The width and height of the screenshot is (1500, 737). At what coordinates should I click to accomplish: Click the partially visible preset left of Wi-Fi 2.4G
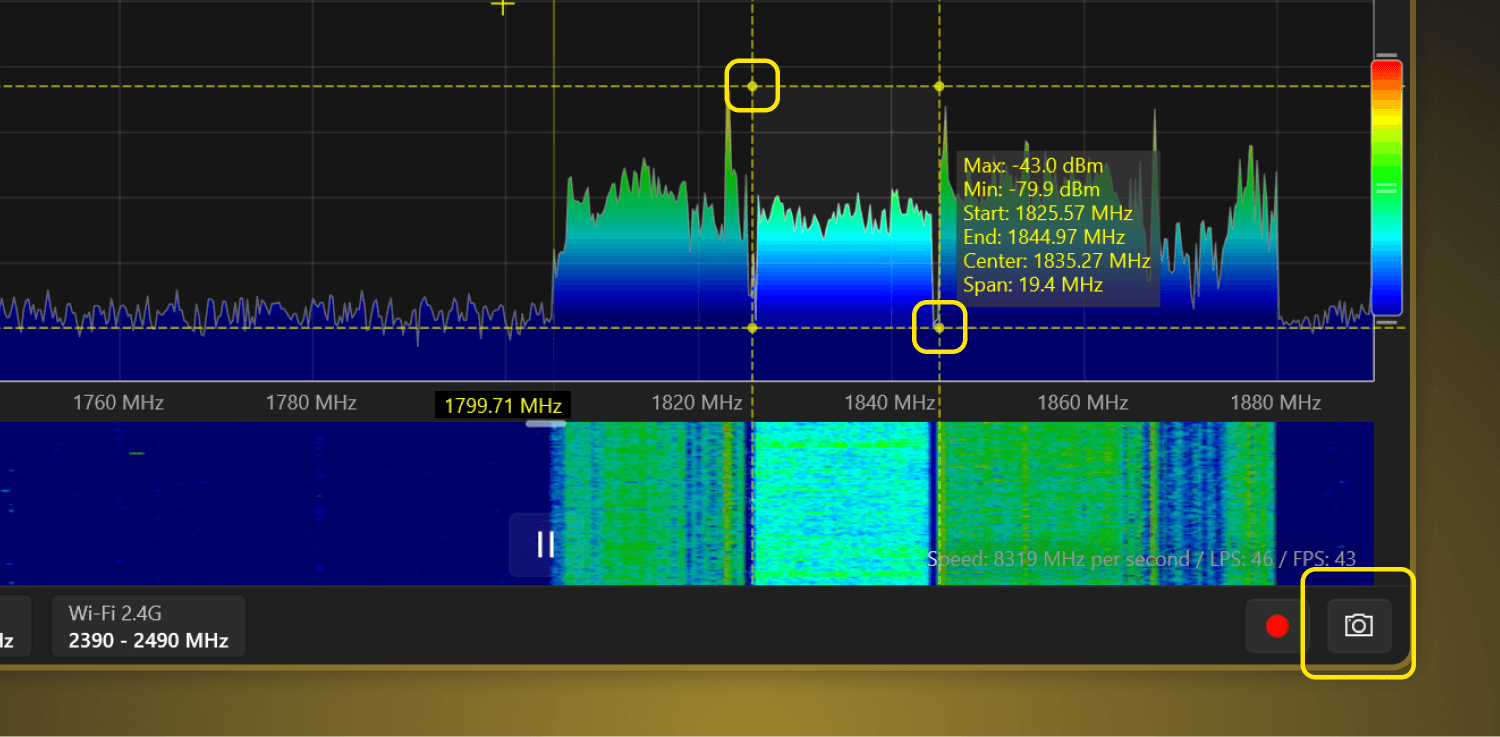14,627
